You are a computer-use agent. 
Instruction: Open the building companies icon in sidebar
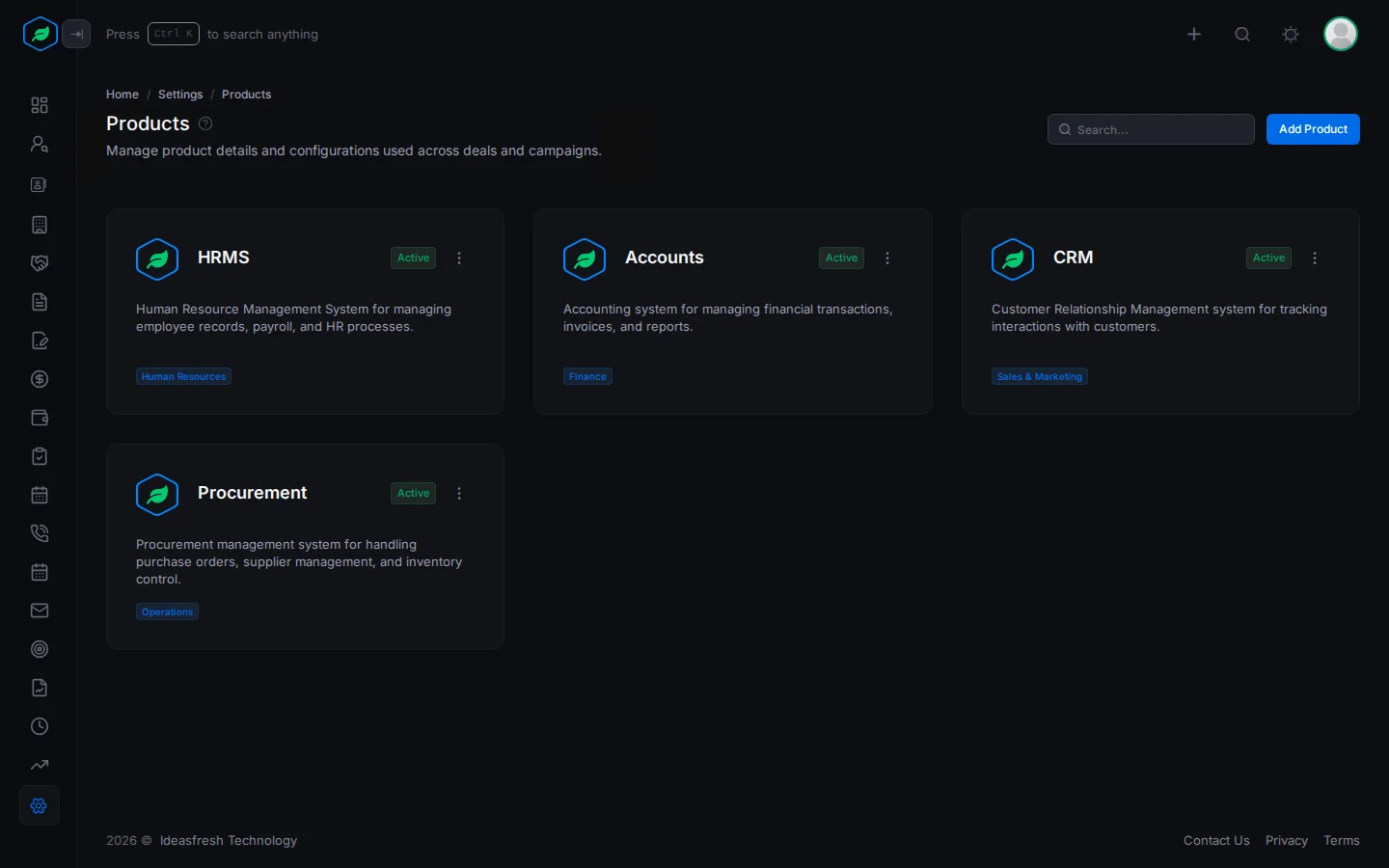pyautogui.click(x=40, y=225)
